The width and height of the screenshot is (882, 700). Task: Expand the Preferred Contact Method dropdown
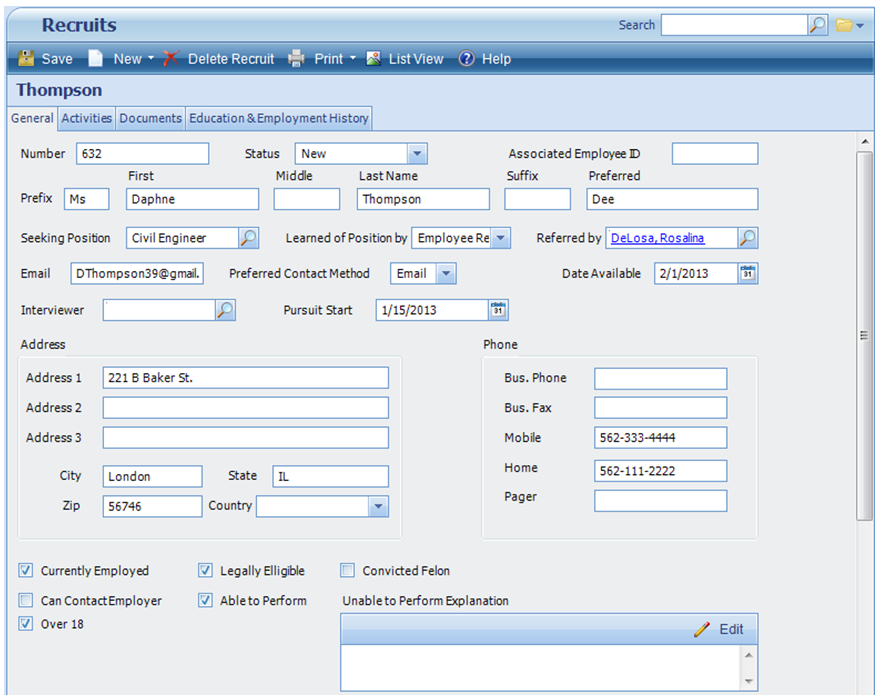pos(446,273)
